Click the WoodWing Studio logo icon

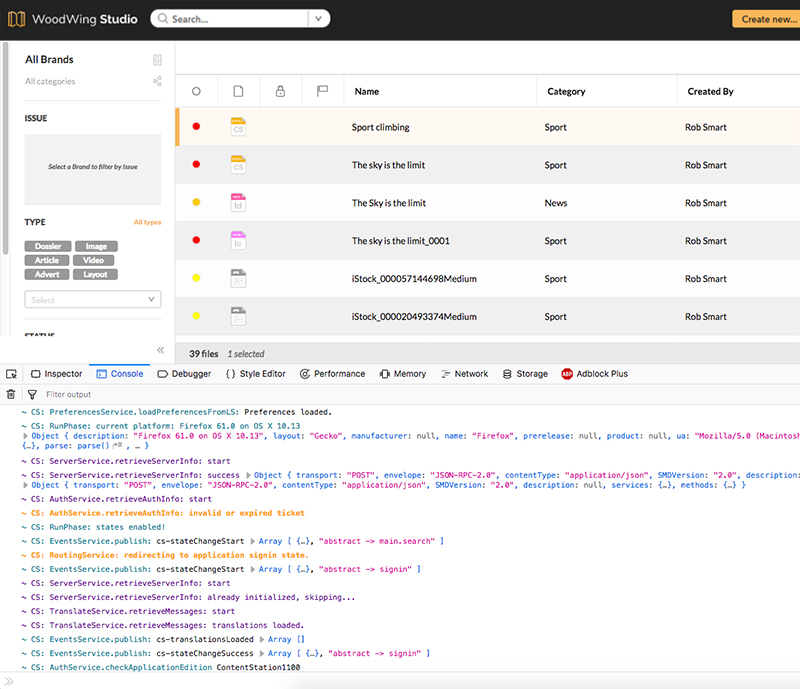[x=16, y=19]
